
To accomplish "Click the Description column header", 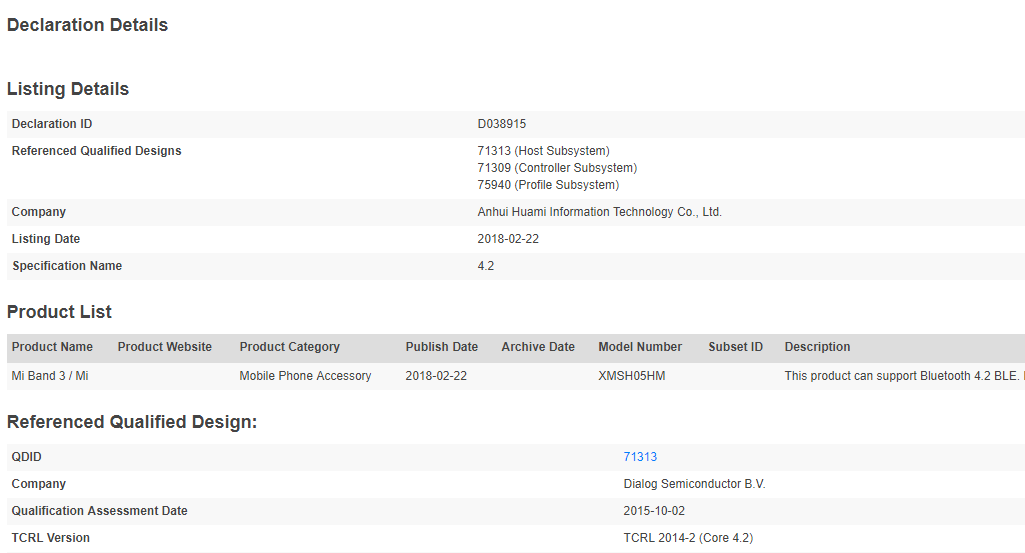I will click(x=817, y=347).
